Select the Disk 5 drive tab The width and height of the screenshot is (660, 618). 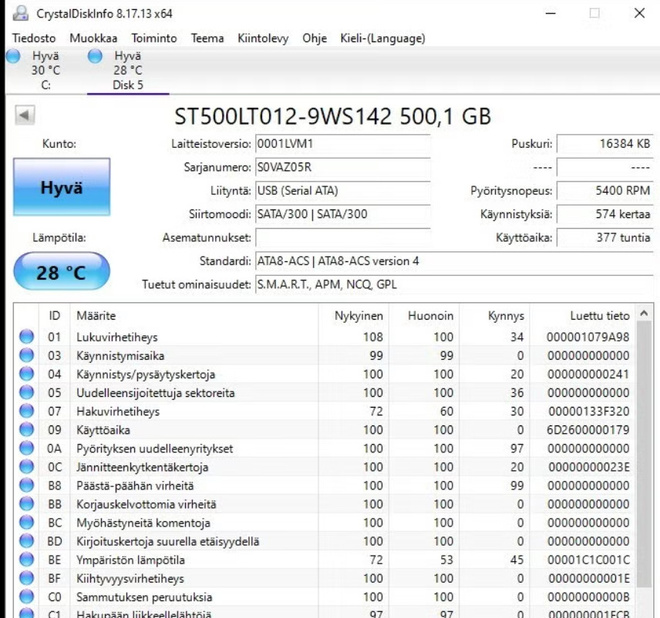coord(128,70)
